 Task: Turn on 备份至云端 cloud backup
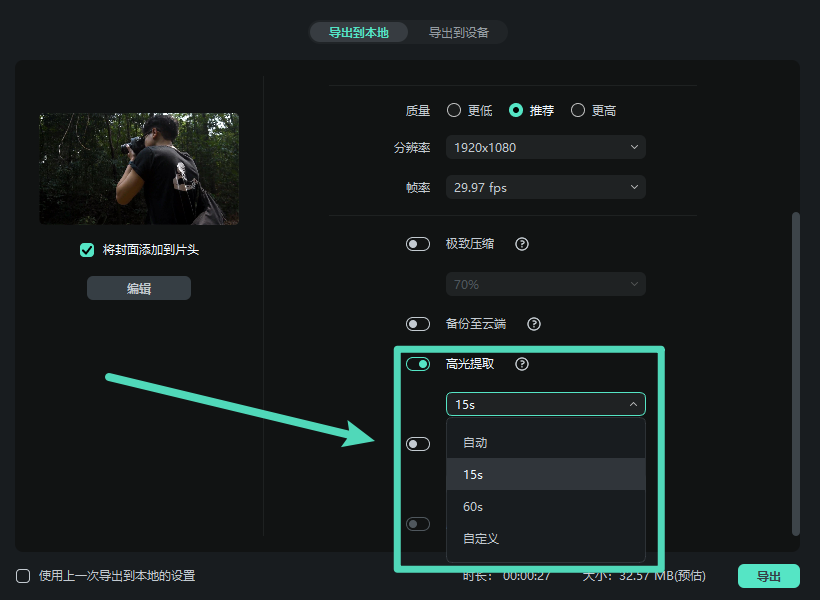(417, 323)
